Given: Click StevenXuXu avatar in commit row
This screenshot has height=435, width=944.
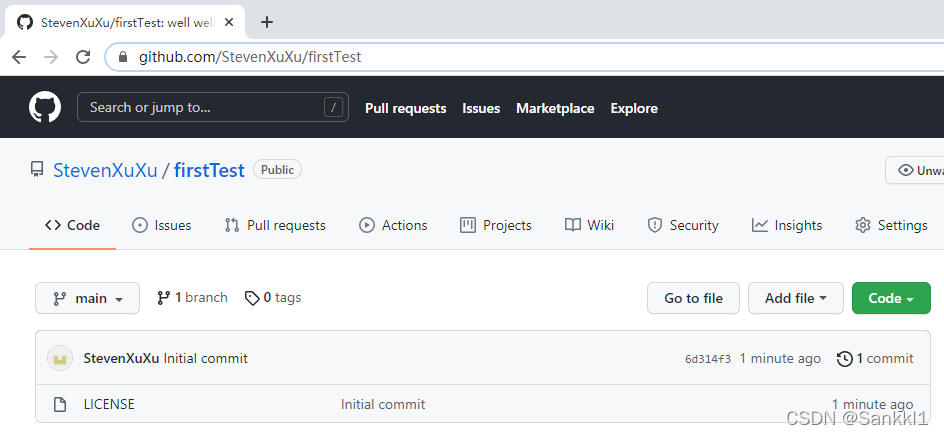Looking at the screenshot, I should pyautogui.click(x=60, y=359).
